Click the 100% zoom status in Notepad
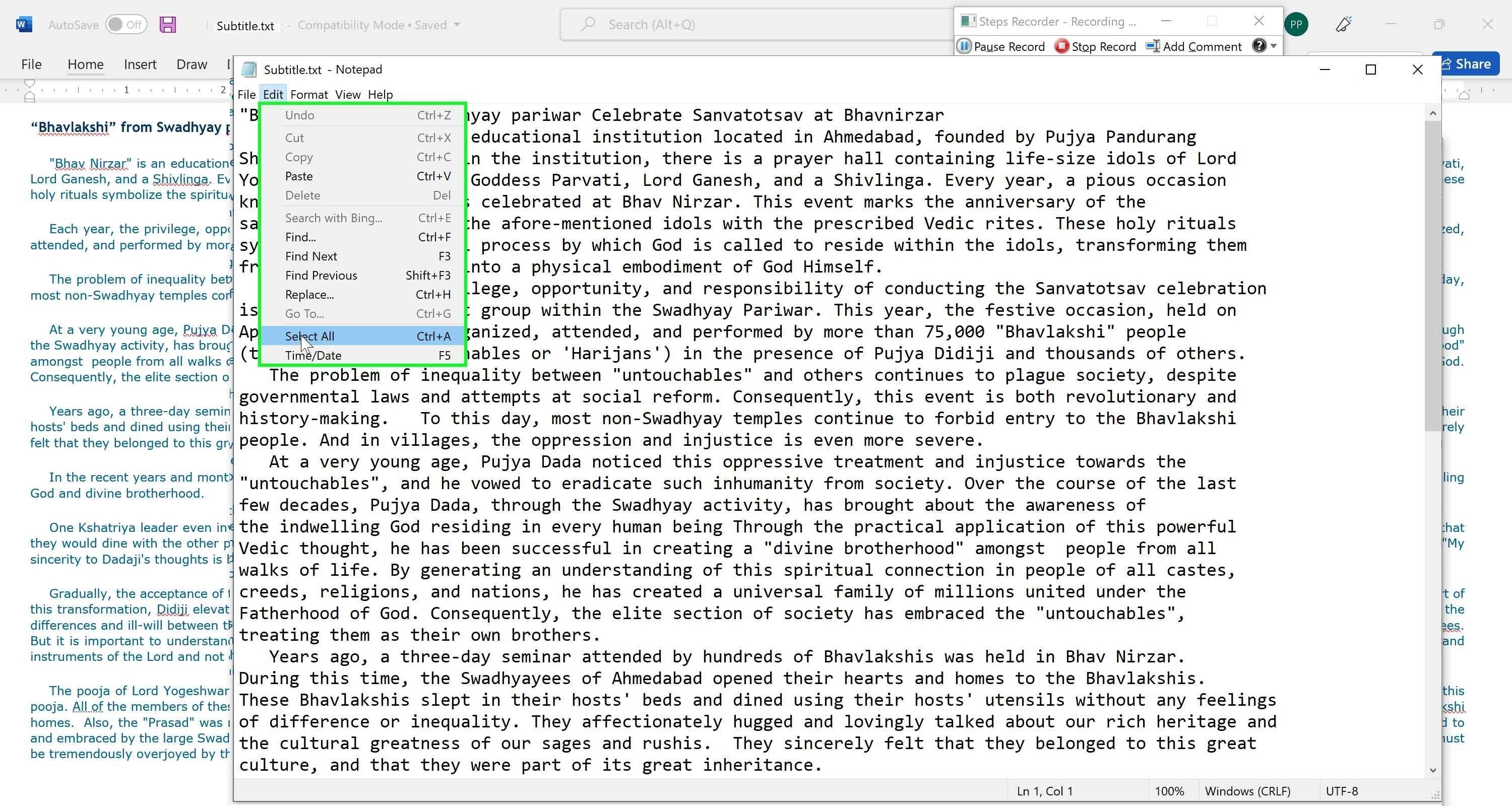Viewport: 1512px width, 806px height. pyautogui.click(x=1169, y=791)
